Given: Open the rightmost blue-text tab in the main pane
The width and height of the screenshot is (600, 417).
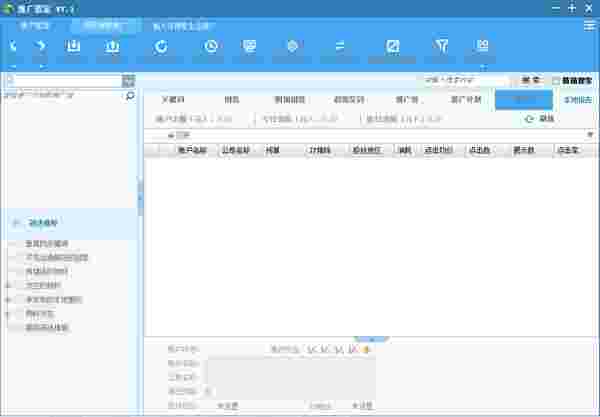Looking at the screenshot, I should [577, 100].
